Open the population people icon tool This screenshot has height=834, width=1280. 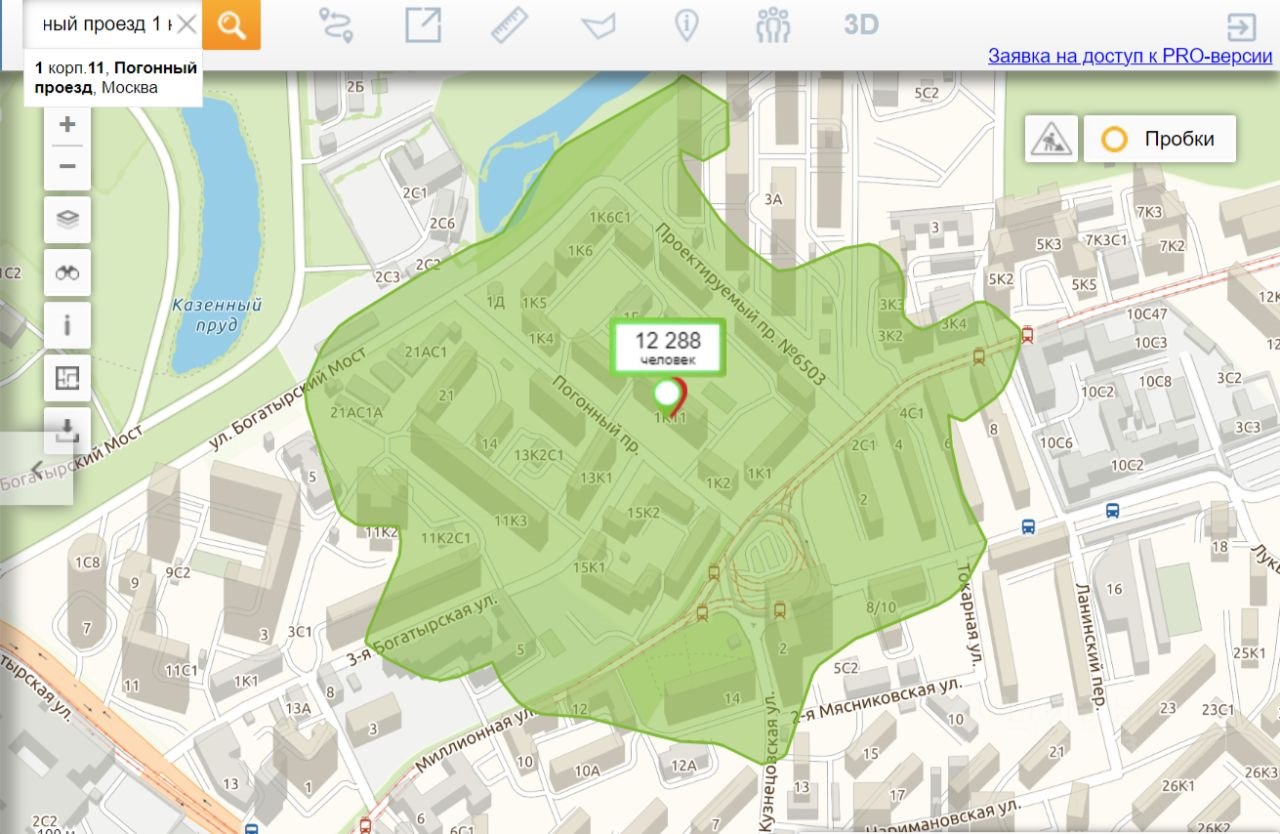tap(773, 25)
